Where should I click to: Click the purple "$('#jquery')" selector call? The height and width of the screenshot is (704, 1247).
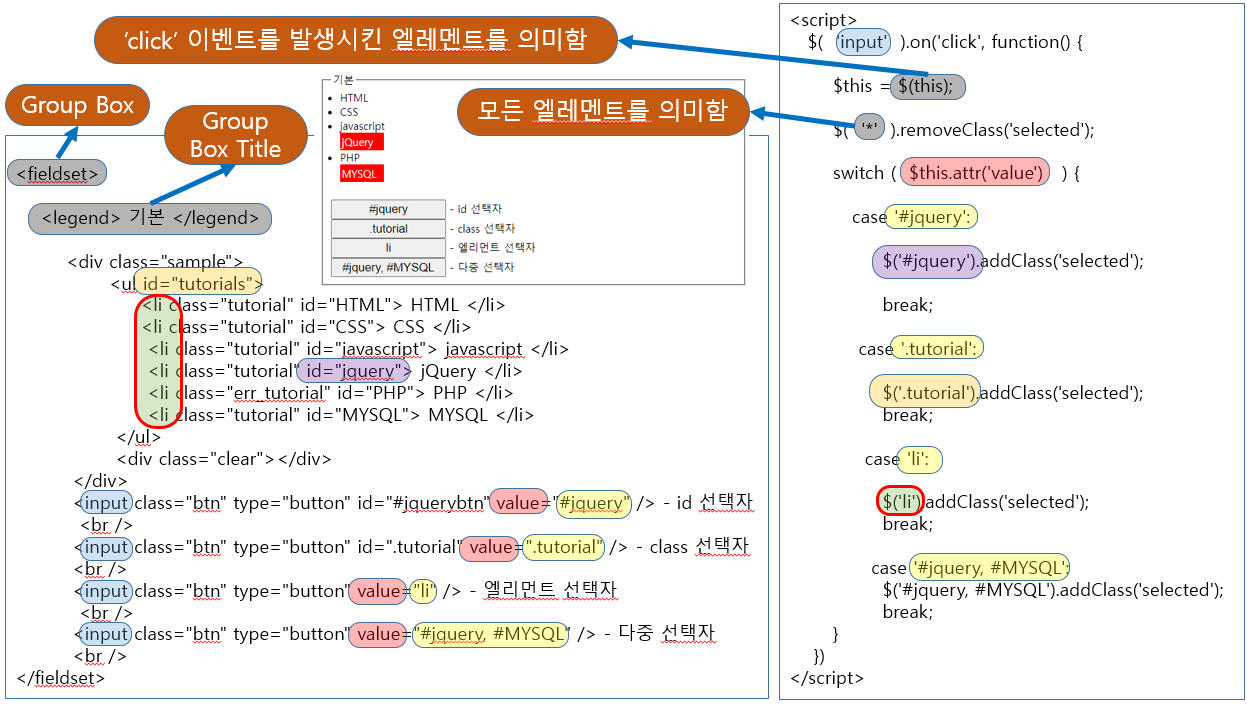(x=928, y=261)
